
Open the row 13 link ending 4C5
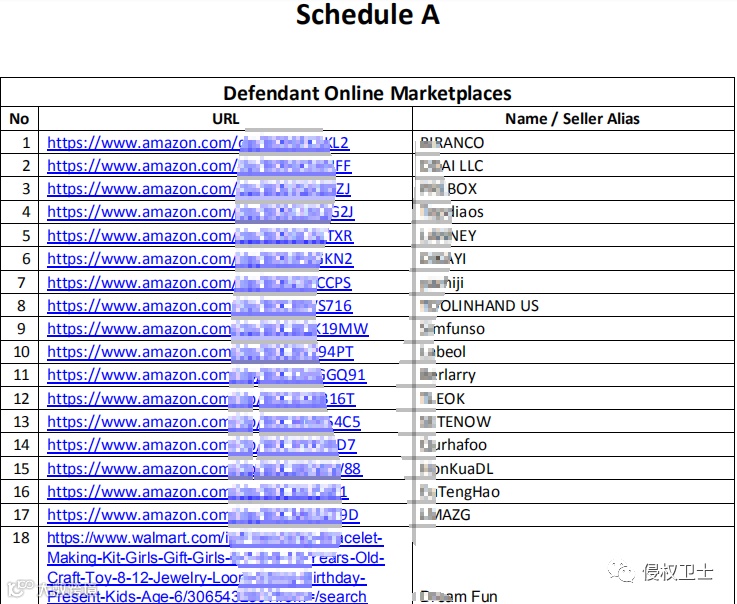pos(204,422)
